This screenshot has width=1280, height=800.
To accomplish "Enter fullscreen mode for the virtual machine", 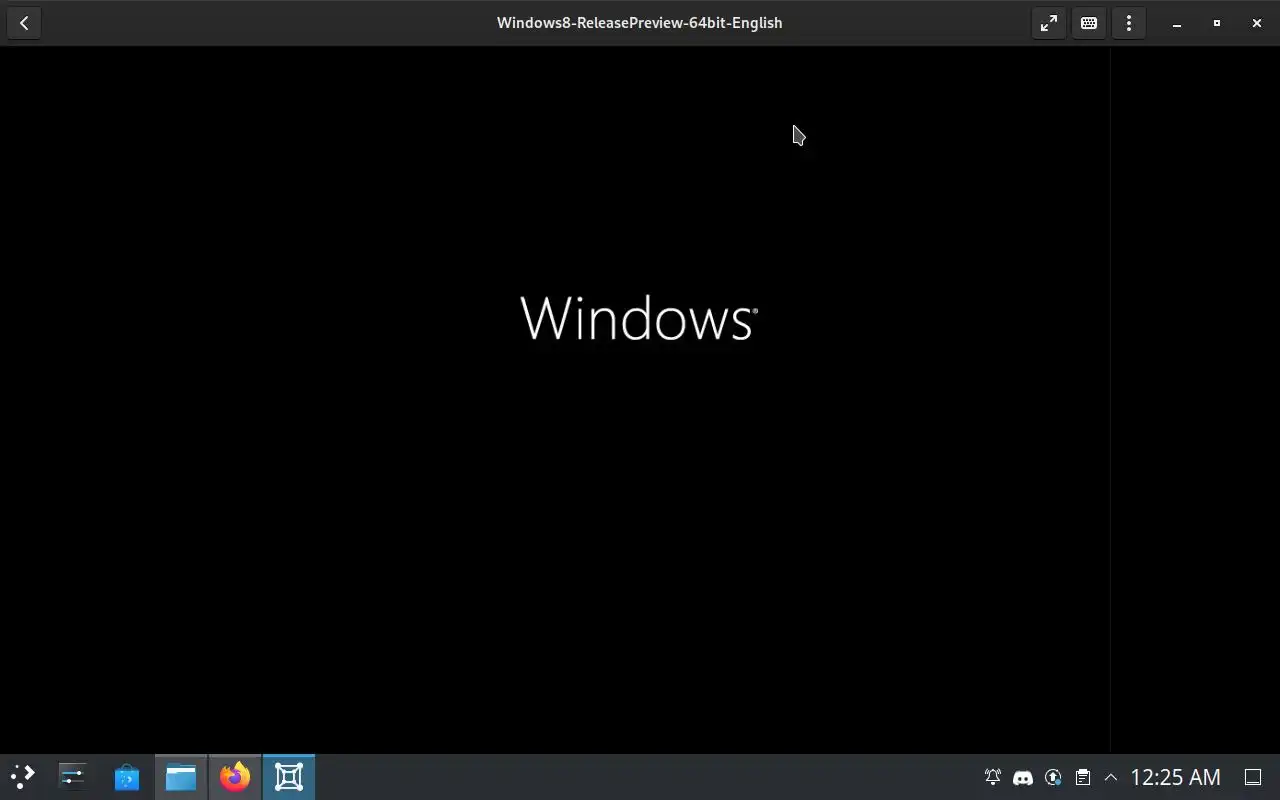I will (1049, 23).
